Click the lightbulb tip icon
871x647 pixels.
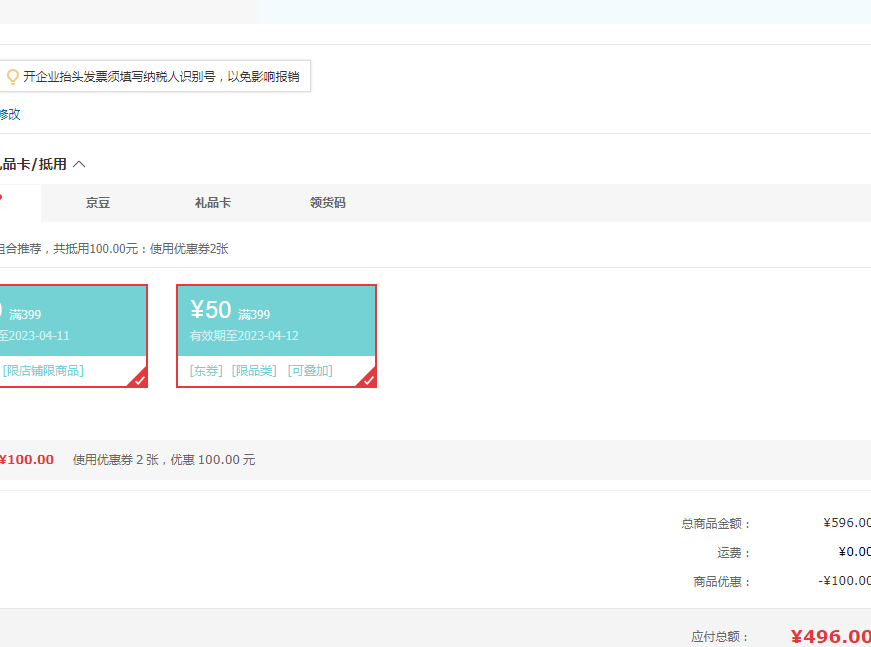click(12, 77)
